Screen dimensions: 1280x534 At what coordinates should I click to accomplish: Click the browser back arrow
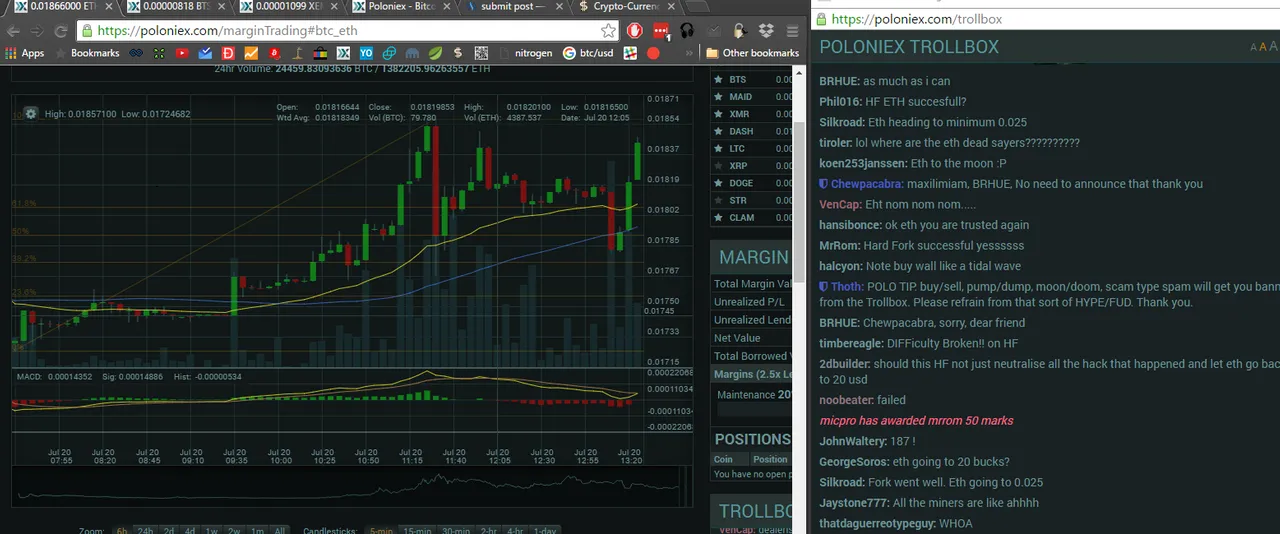coord(14,30)
